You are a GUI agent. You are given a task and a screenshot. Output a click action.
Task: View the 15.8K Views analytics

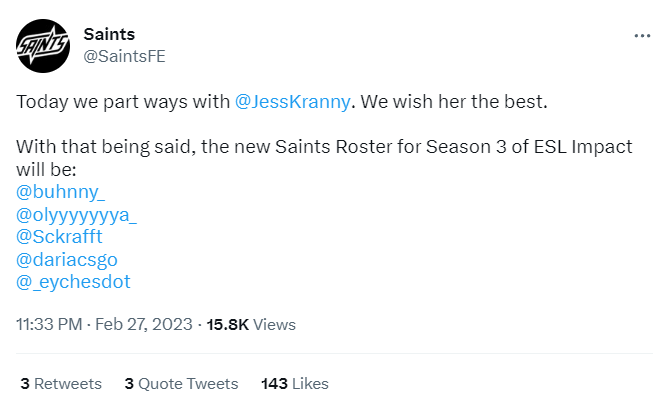click(251, 324)
